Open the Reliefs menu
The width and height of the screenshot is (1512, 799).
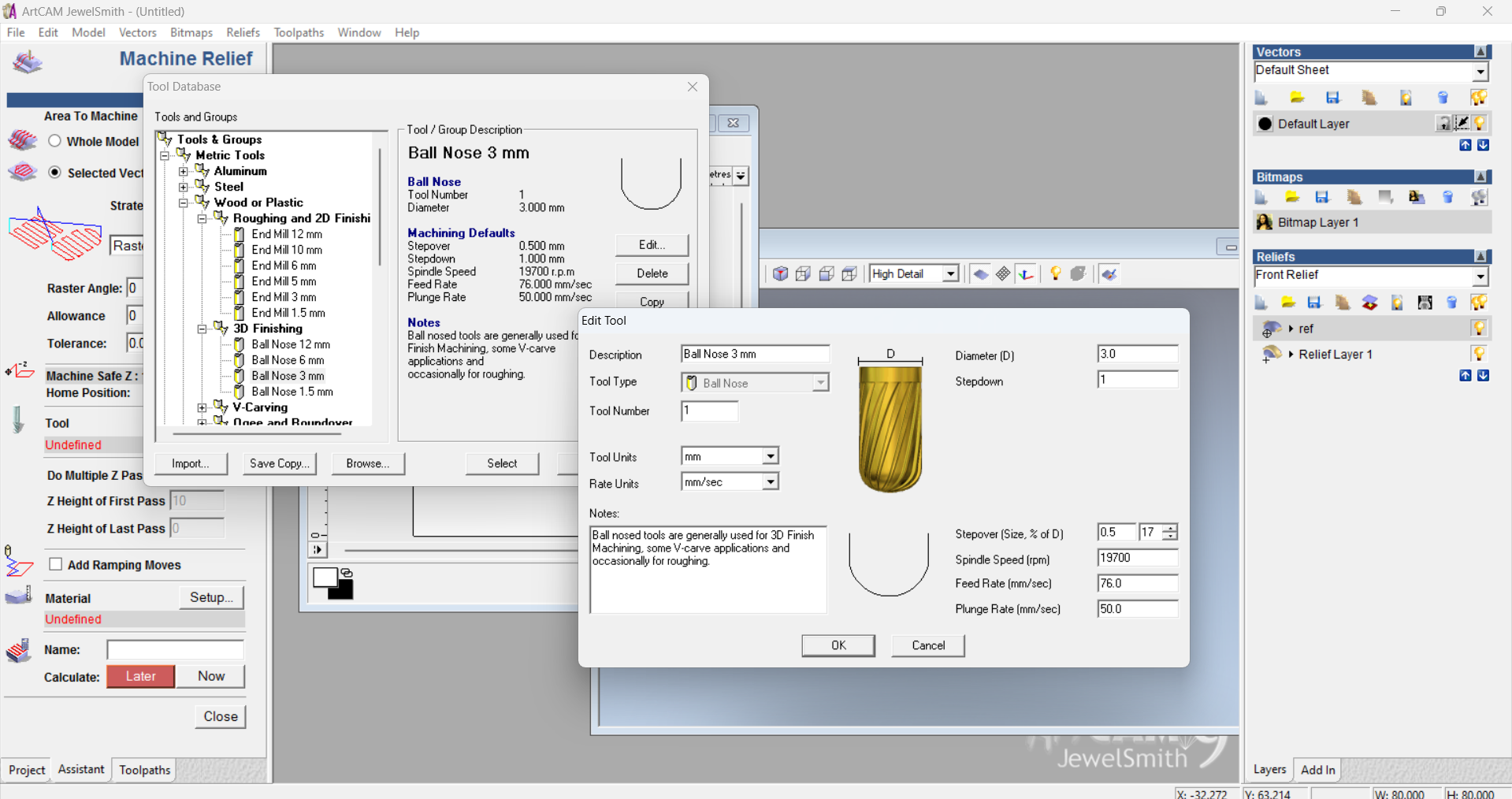coord(243,32)
